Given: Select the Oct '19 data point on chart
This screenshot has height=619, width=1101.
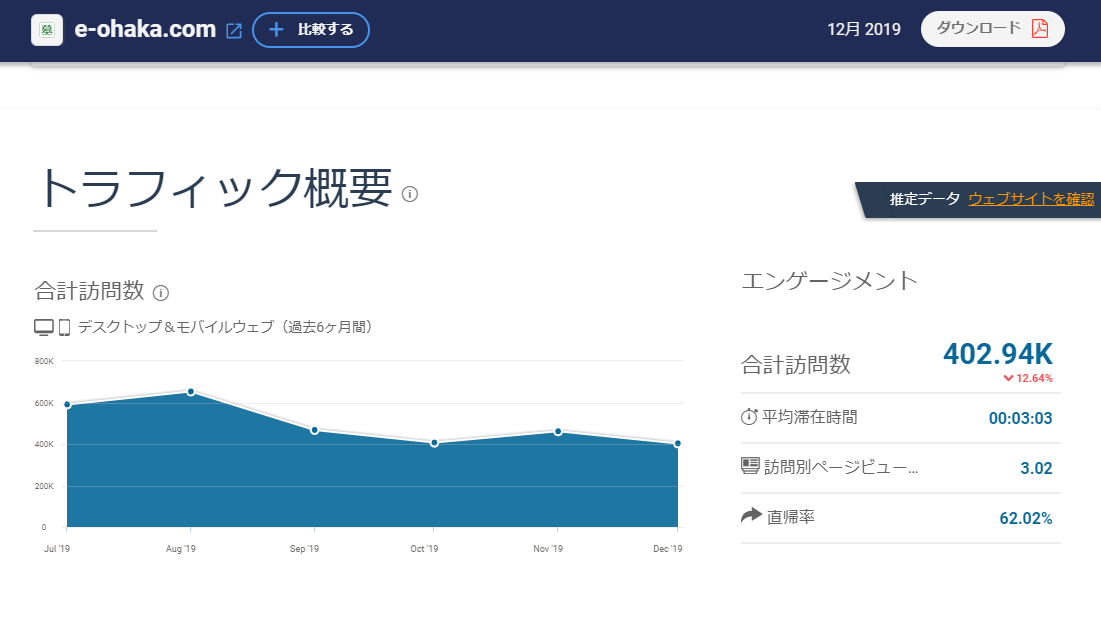Looking at the screenshot, I should tap(435, 443).
